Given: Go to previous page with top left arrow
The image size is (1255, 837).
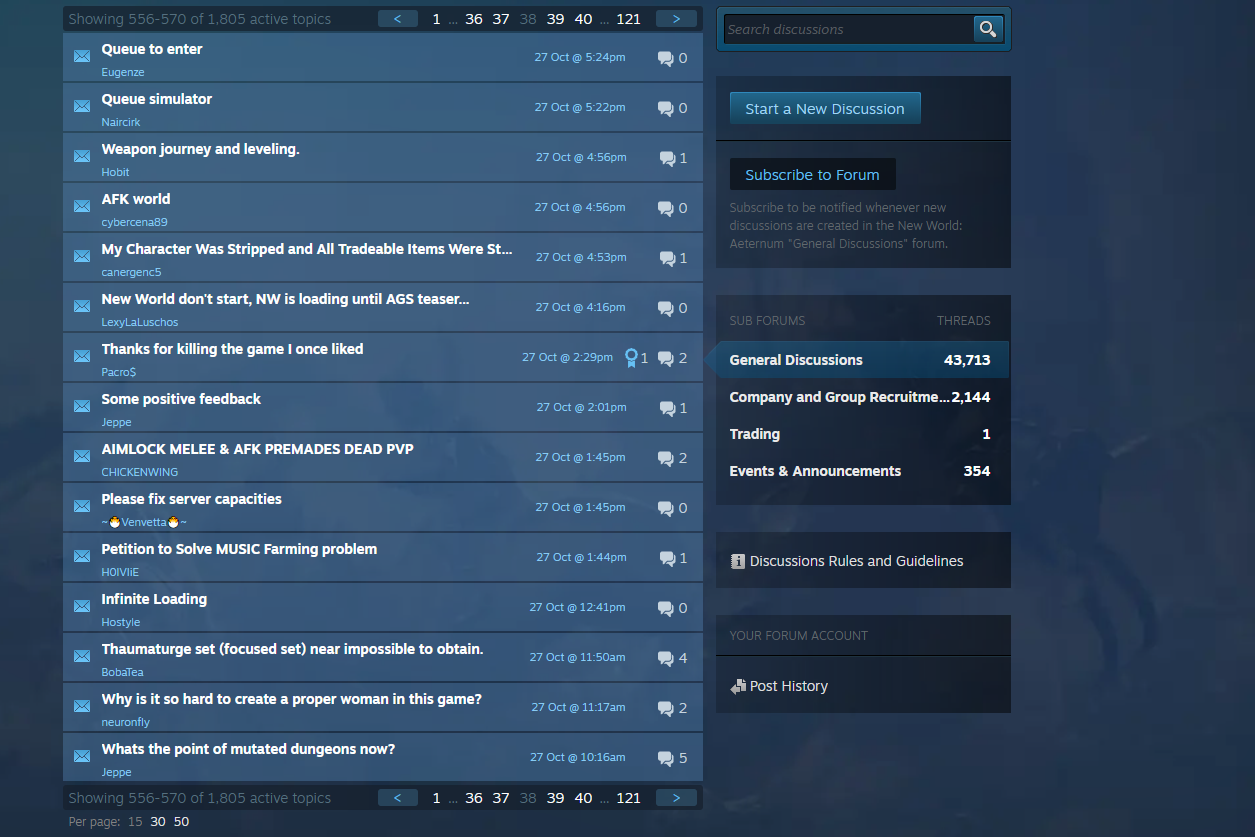Looking at the screenshot, I should 398,18.
